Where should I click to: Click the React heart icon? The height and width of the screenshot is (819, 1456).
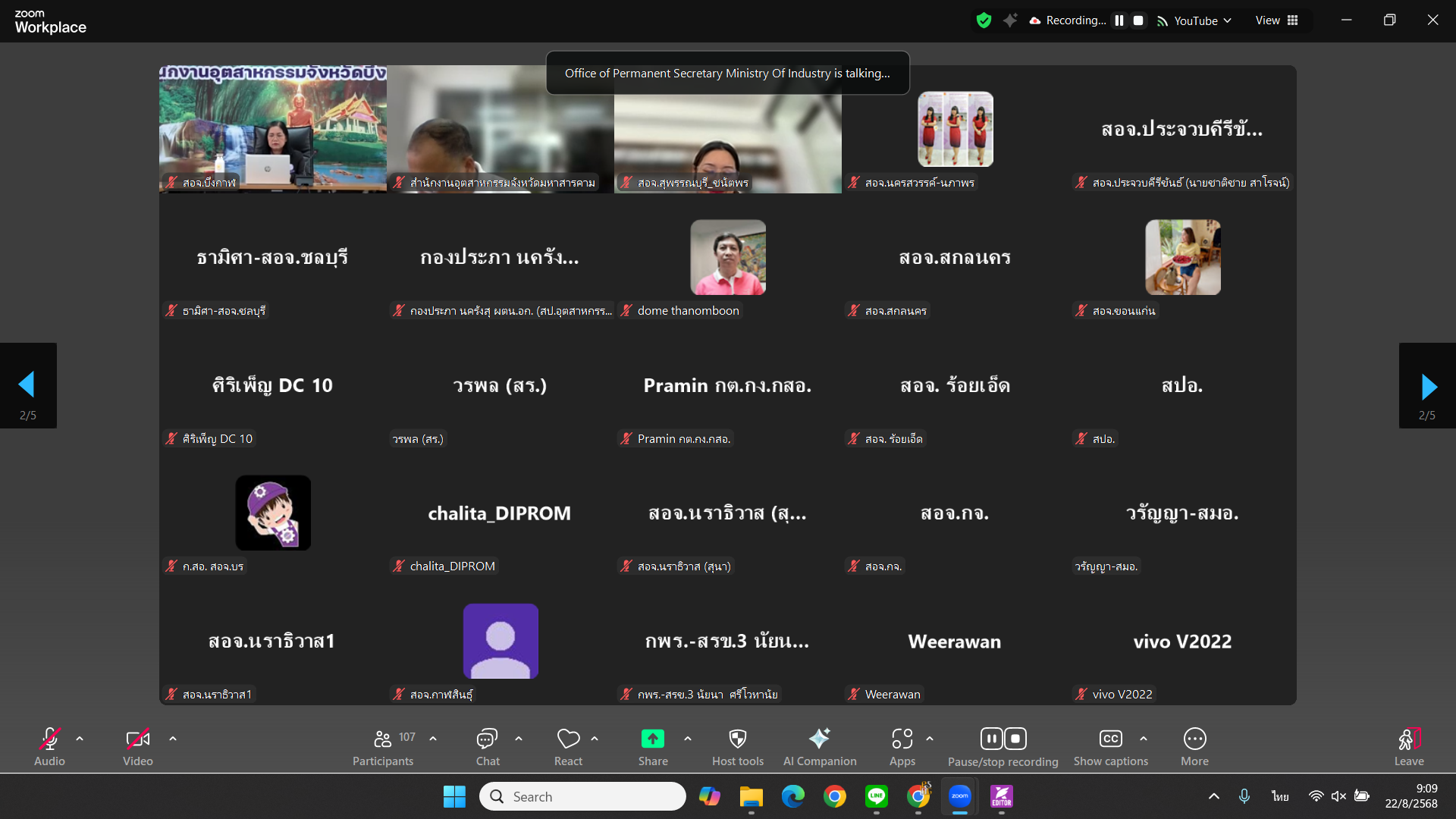pos(568,739)
